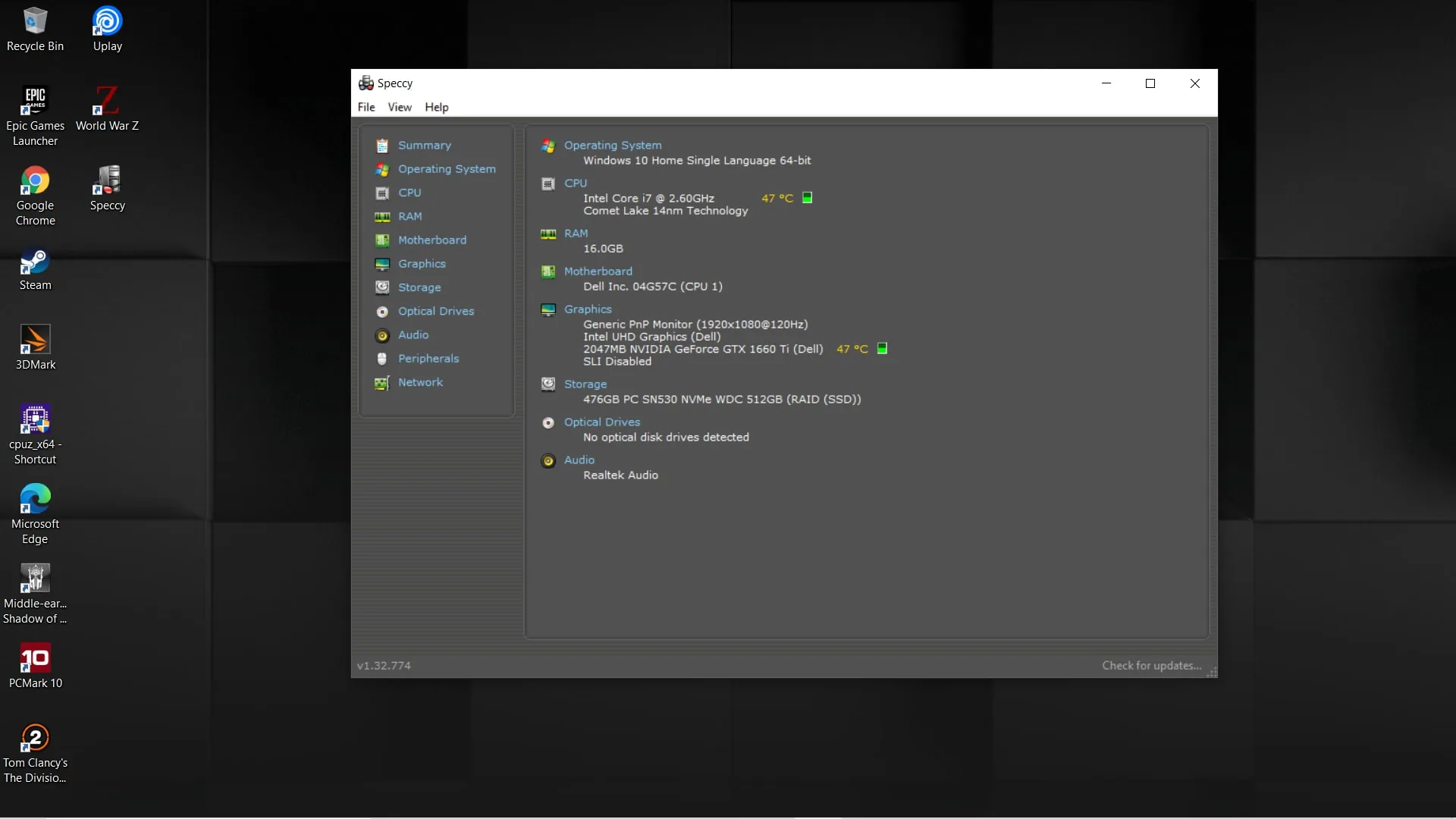This screenshot has width=1456, height=819.
Task: Open the View menu
Action: click(x=400, y=107)
